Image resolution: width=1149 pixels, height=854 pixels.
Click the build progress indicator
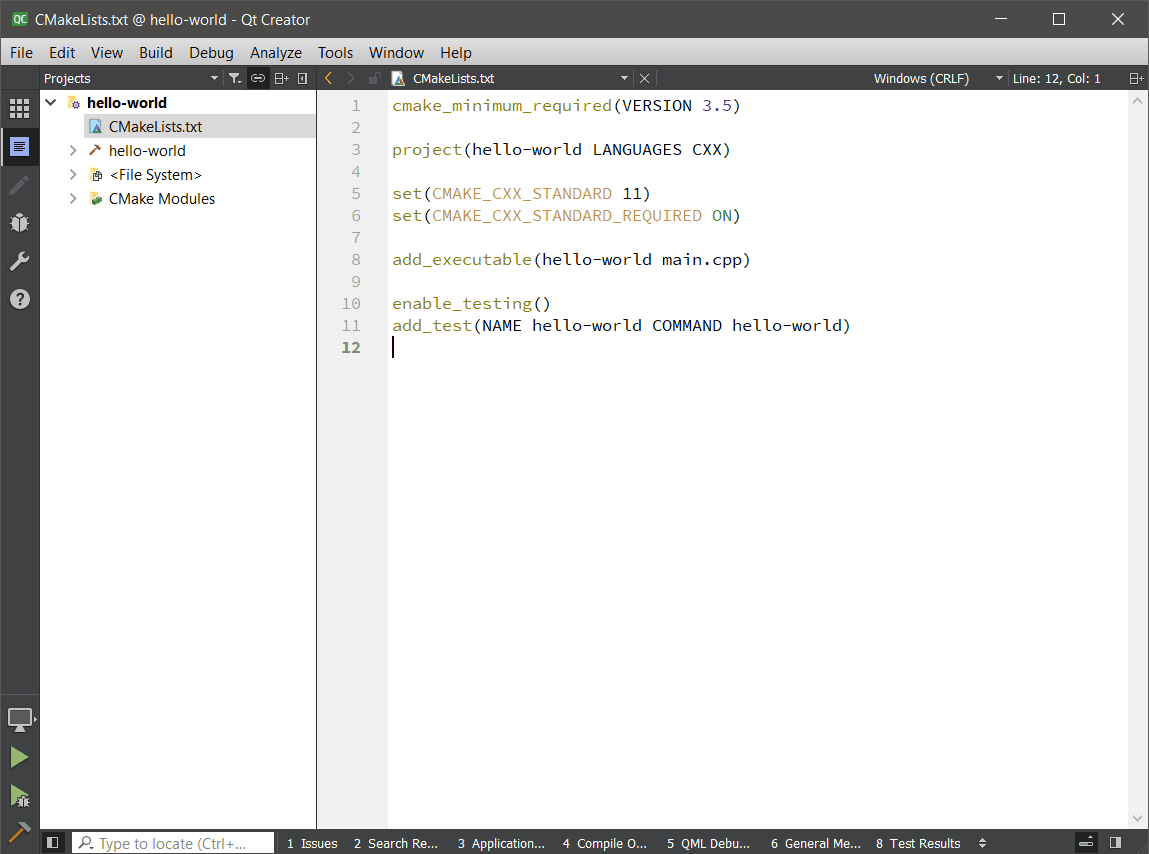pyautogui.click(x=1086, y=843)
